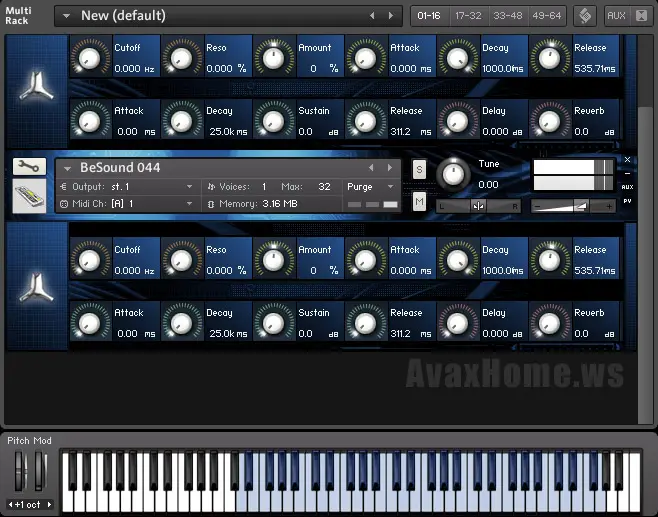658x517 pixels.
Task: Click lower panel Decay knob showing 1000.0ms
Action: [457, 260]
